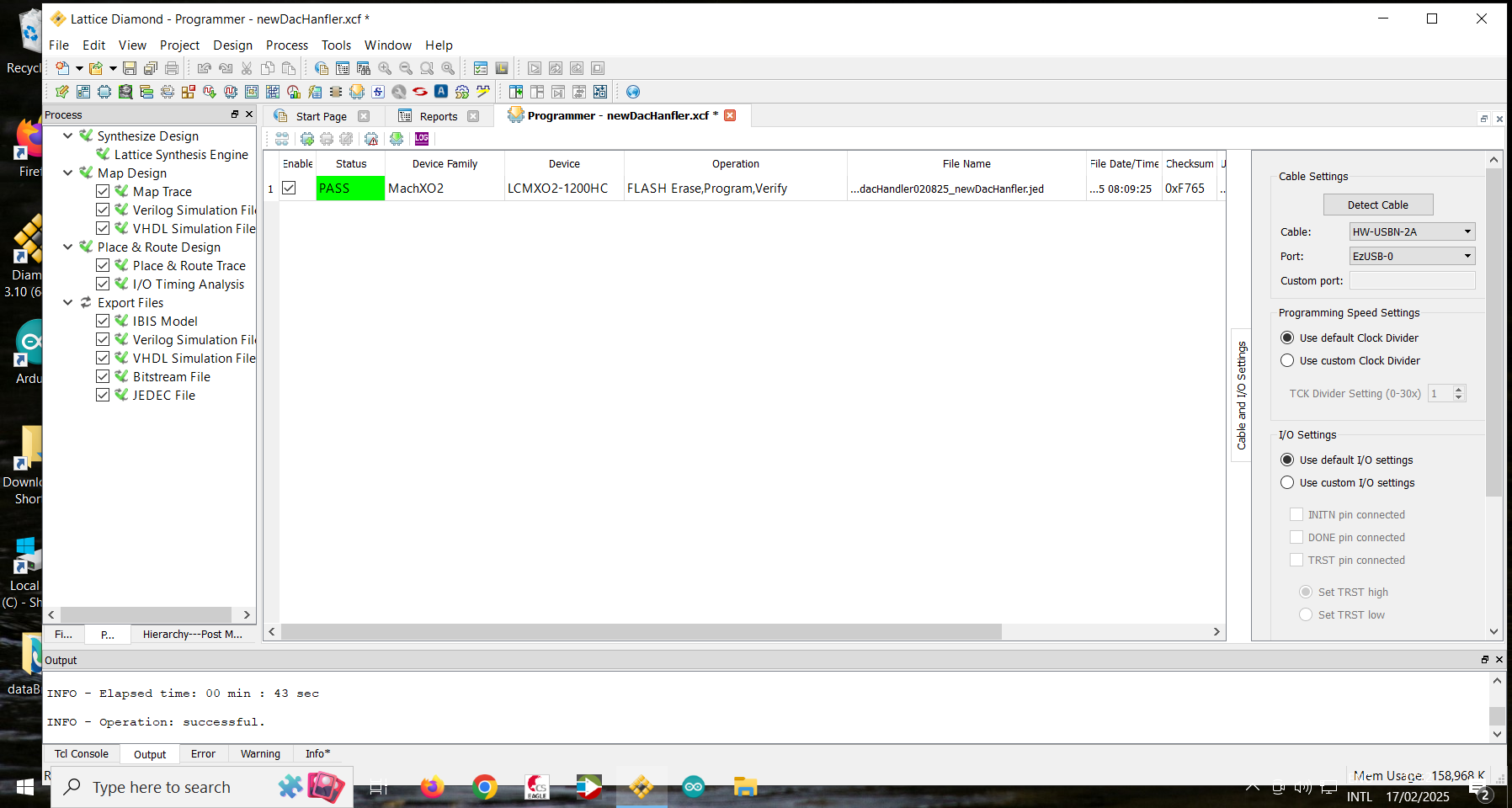Click the Cable and I/O Settings side tab
This screenshot has width=1512, height=808.
(x=1241, y=395)
